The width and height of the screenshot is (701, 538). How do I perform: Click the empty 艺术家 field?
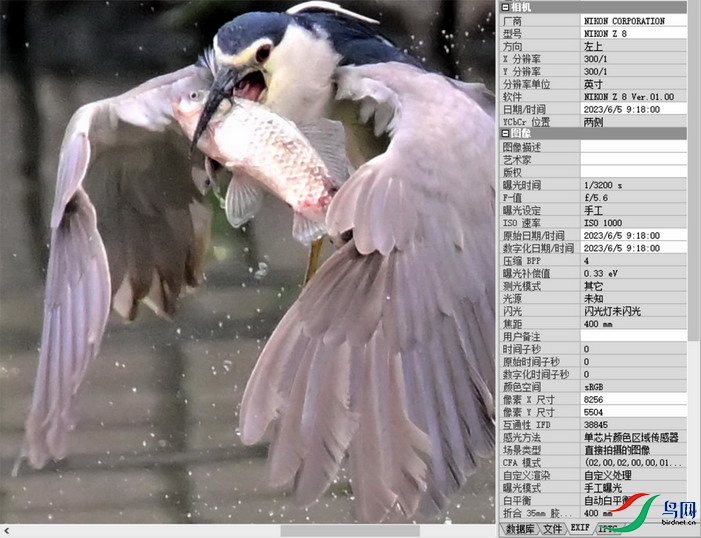click(x=634, y=159)
